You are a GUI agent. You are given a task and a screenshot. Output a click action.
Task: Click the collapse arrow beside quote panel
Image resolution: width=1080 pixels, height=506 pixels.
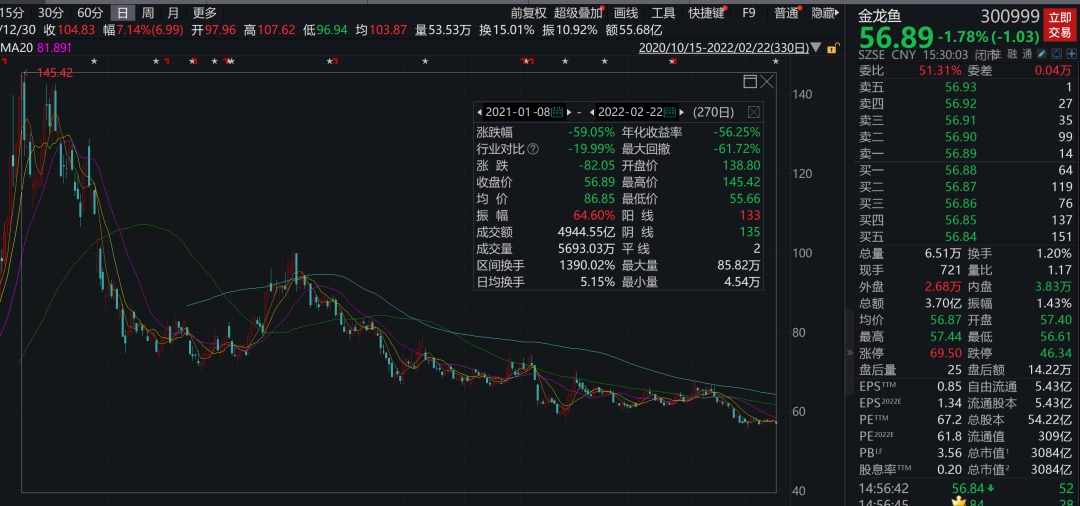(x=849, y=352)
